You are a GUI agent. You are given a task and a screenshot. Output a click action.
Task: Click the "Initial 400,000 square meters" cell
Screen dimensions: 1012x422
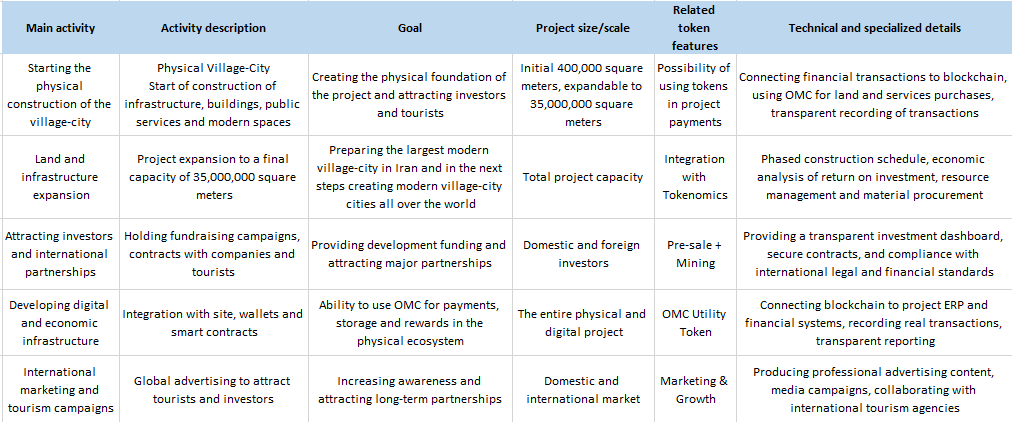click(582, 95)
